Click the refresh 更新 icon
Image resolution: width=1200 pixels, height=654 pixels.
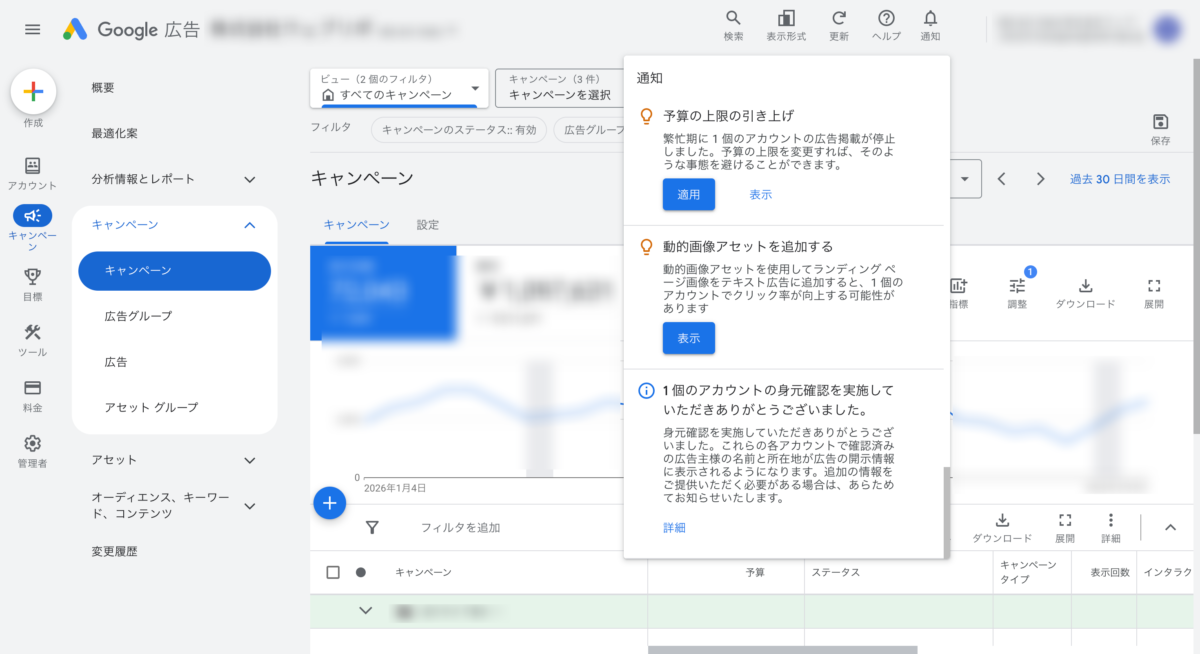[x=839, y=19]
